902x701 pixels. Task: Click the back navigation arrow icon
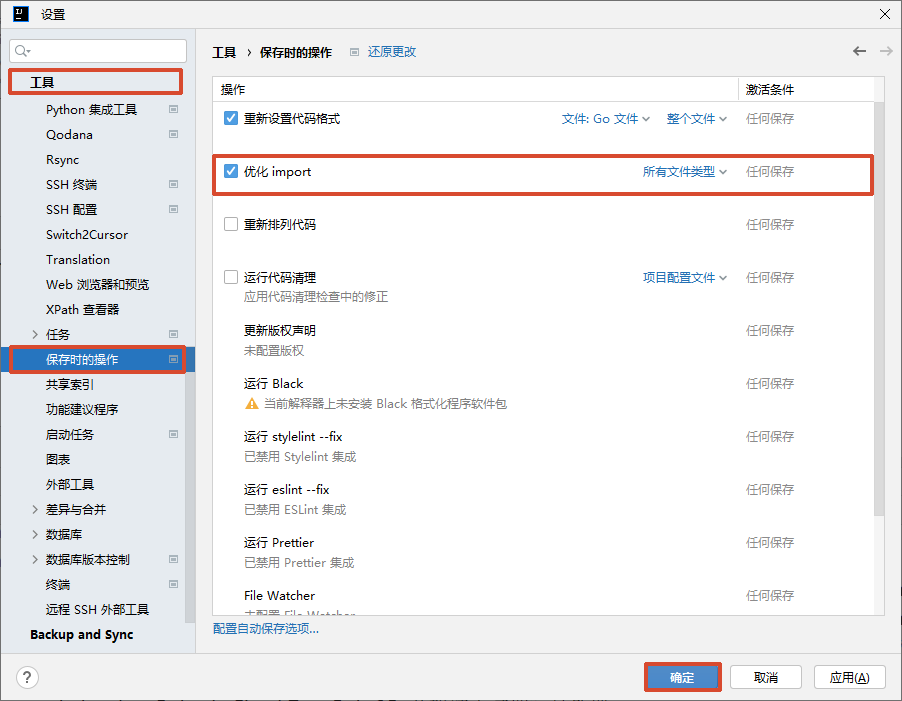[859, 51]
